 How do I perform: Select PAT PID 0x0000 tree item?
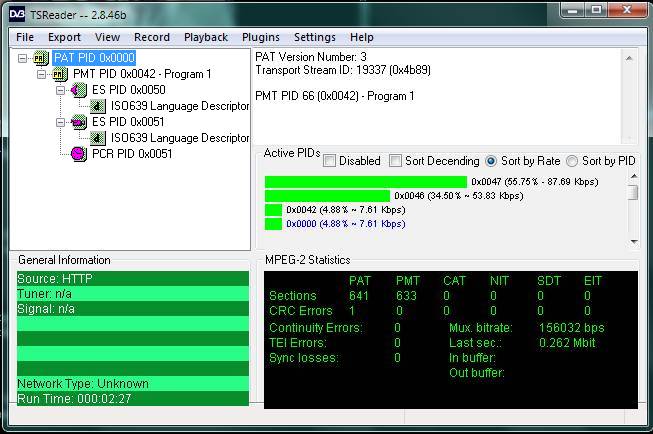(95, 58)
